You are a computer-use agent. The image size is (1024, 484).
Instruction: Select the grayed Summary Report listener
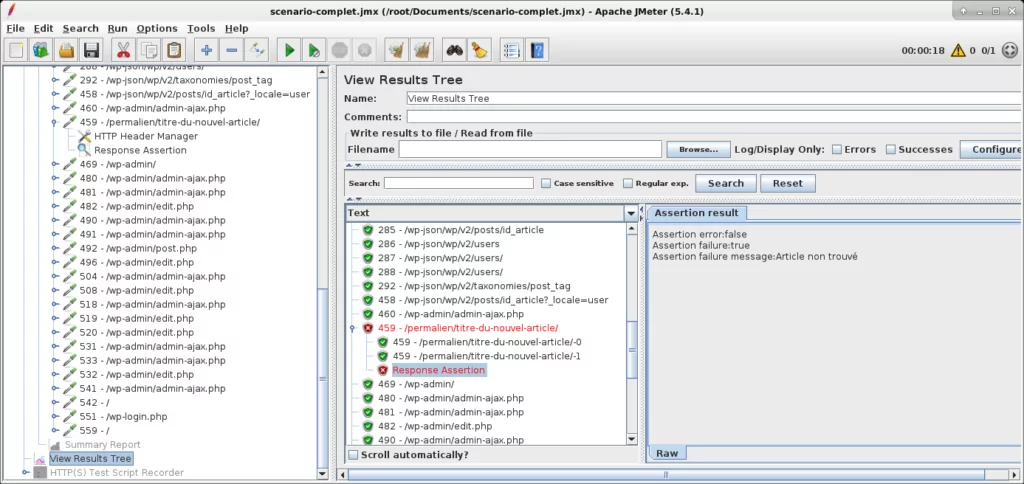point(102,445)
